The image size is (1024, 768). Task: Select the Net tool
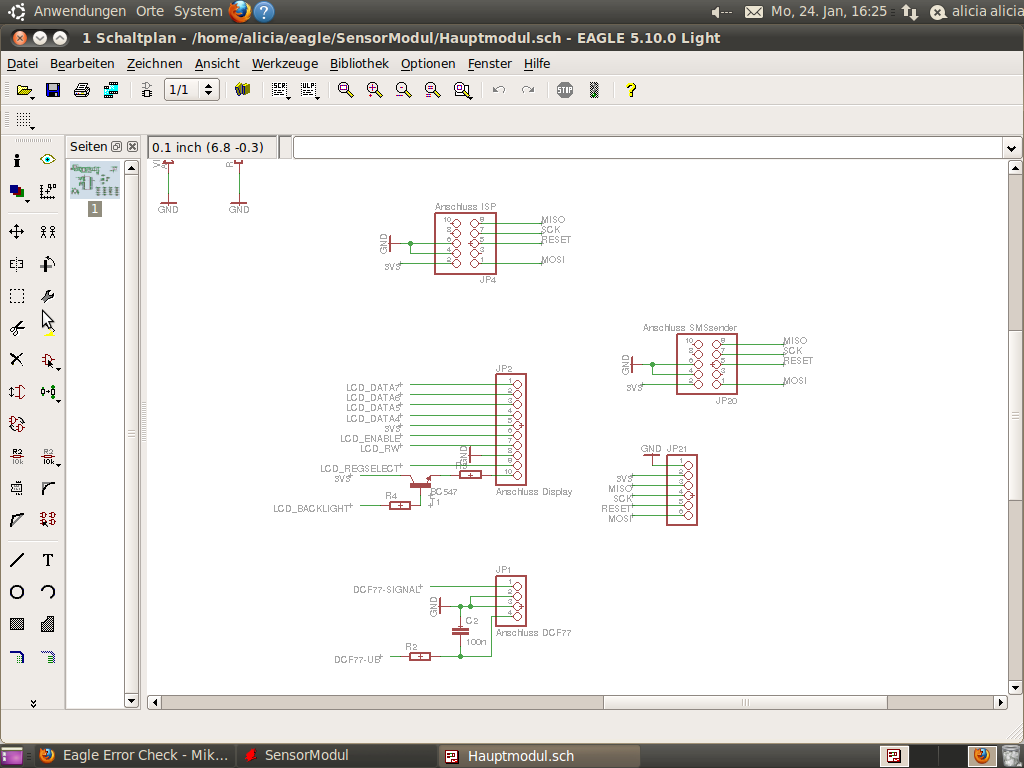coord(48,657)
